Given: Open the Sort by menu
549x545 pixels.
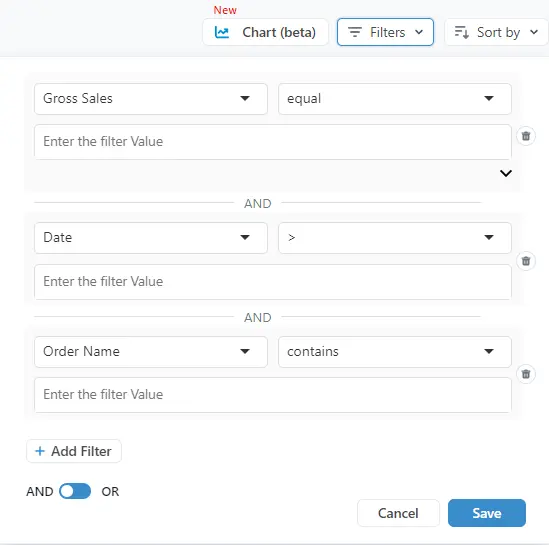Looking at the screenshot, I should point(496,32).
